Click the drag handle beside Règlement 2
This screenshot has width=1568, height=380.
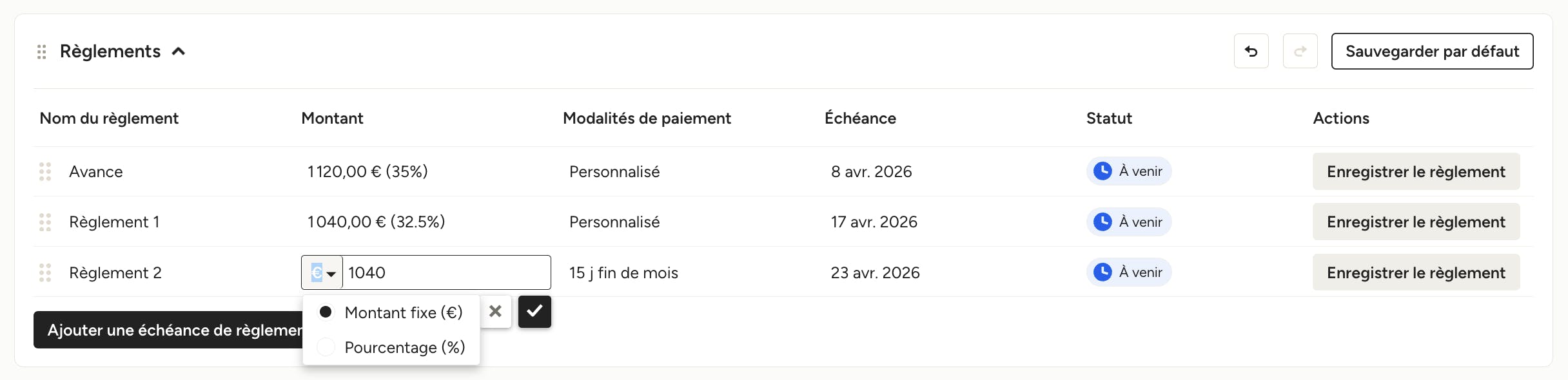point(45,272)
